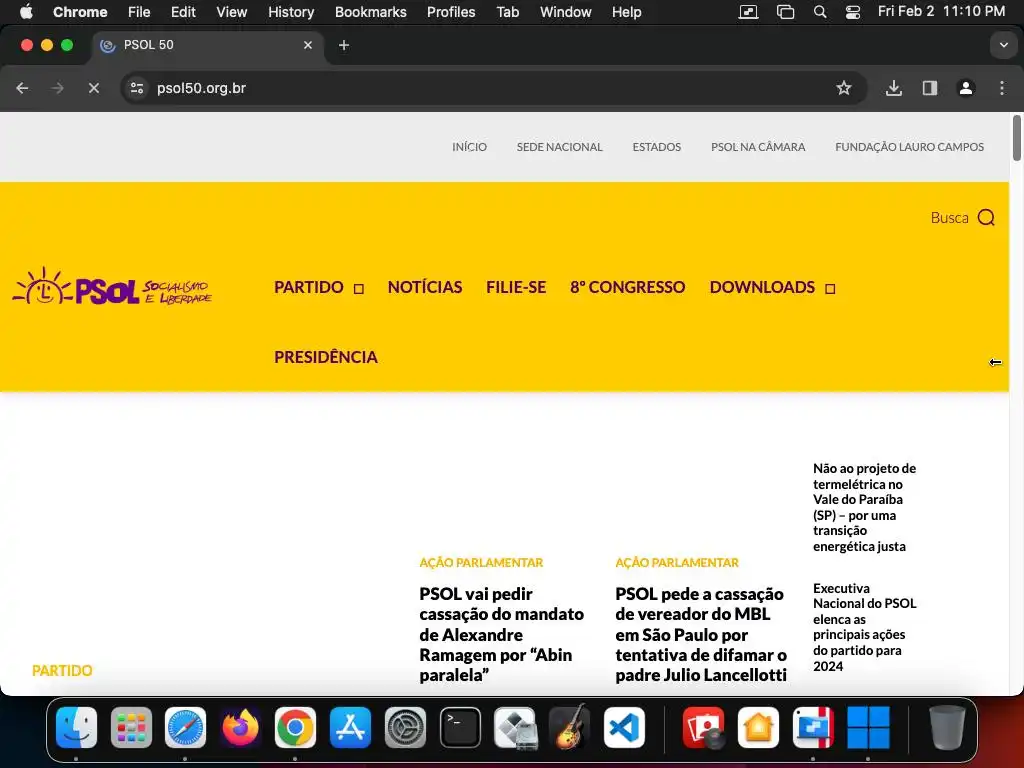
Task: Open article on termelétrica no Vale do Paraíba
Action: click(x=864, y=507)
